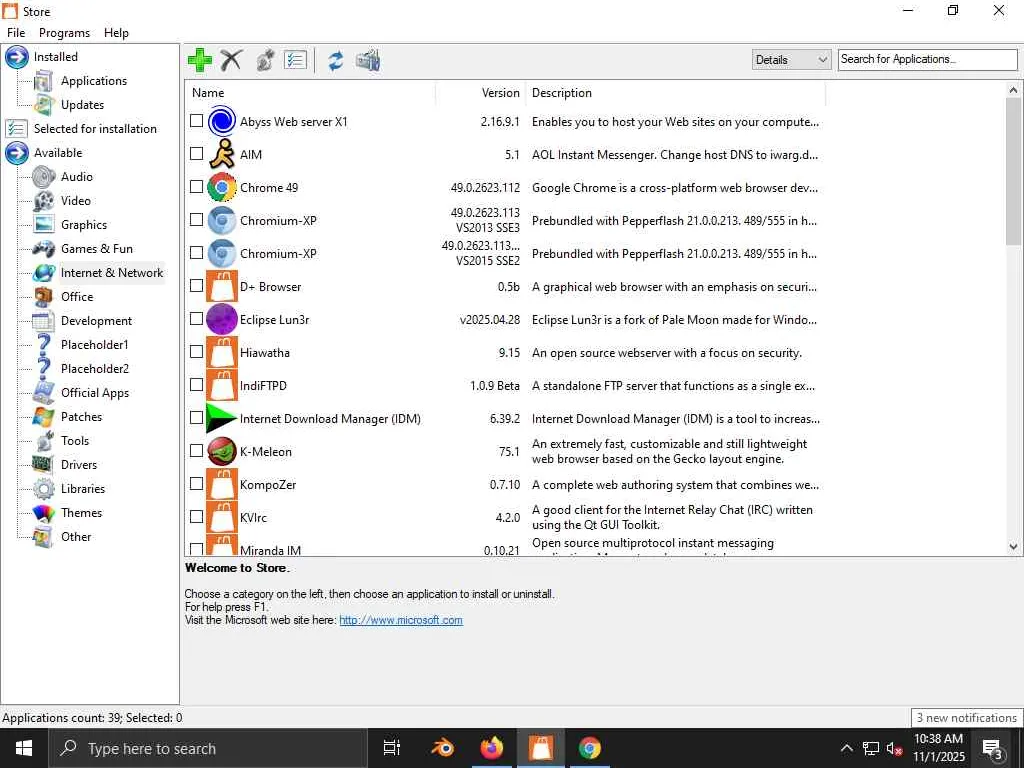This screenshot has width=1024, height=768.
Task: Select the Video category icon
Action: point(44,200)
